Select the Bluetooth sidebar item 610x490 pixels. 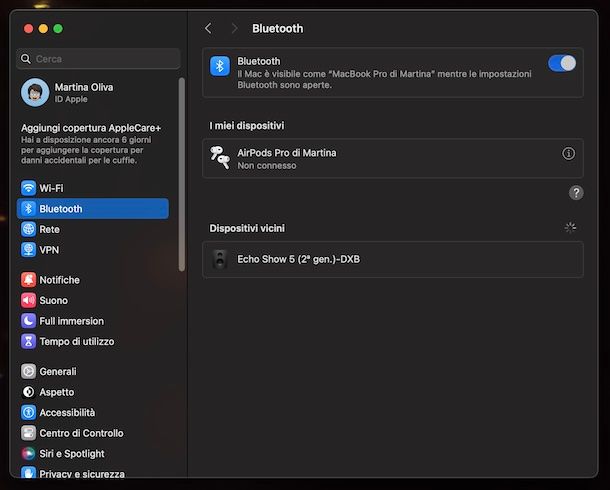point(93,209)
